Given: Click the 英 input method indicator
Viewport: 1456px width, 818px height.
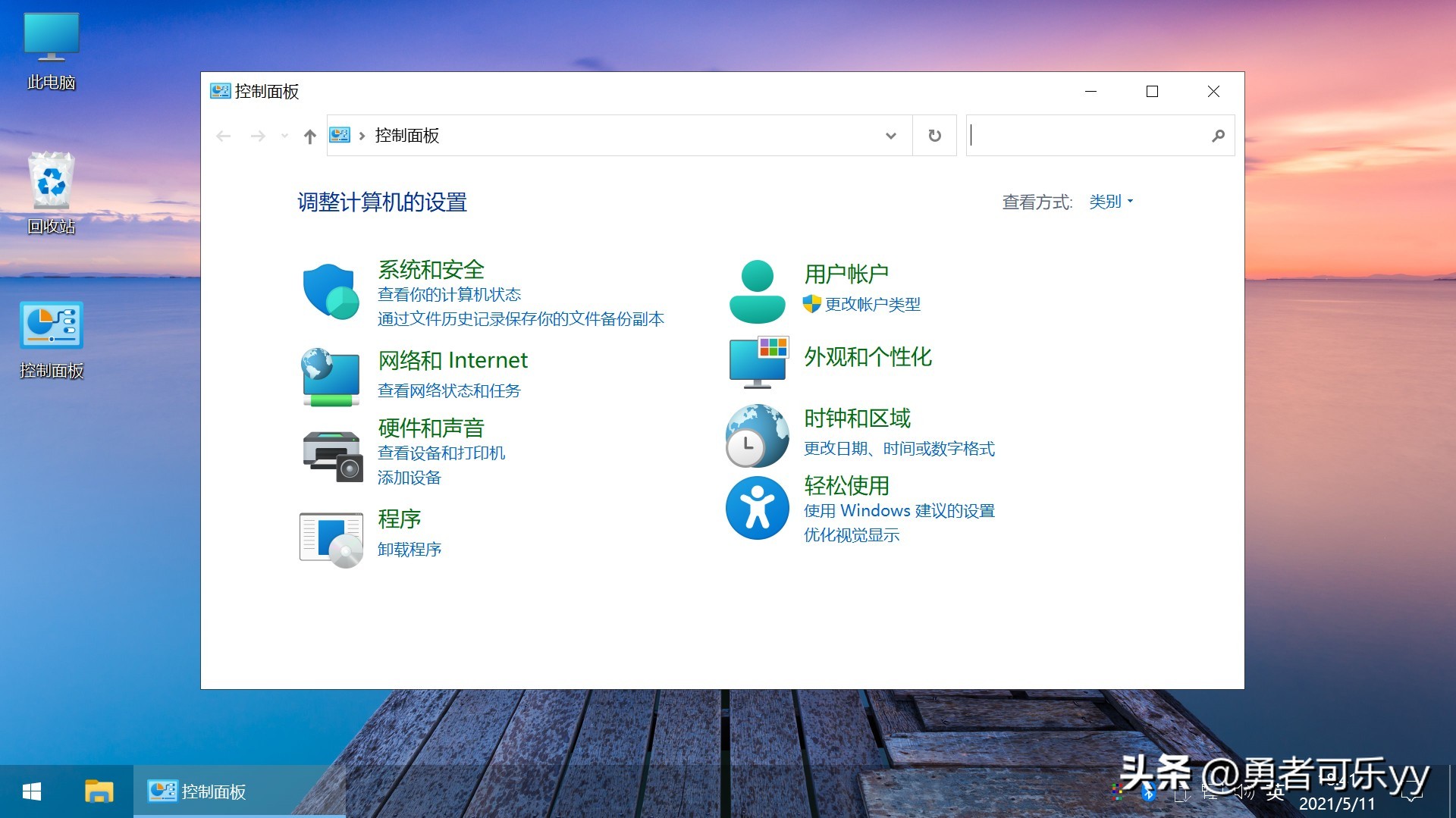Looking at the screenshot, I should pyautogui.click(x=1276, y=791).
